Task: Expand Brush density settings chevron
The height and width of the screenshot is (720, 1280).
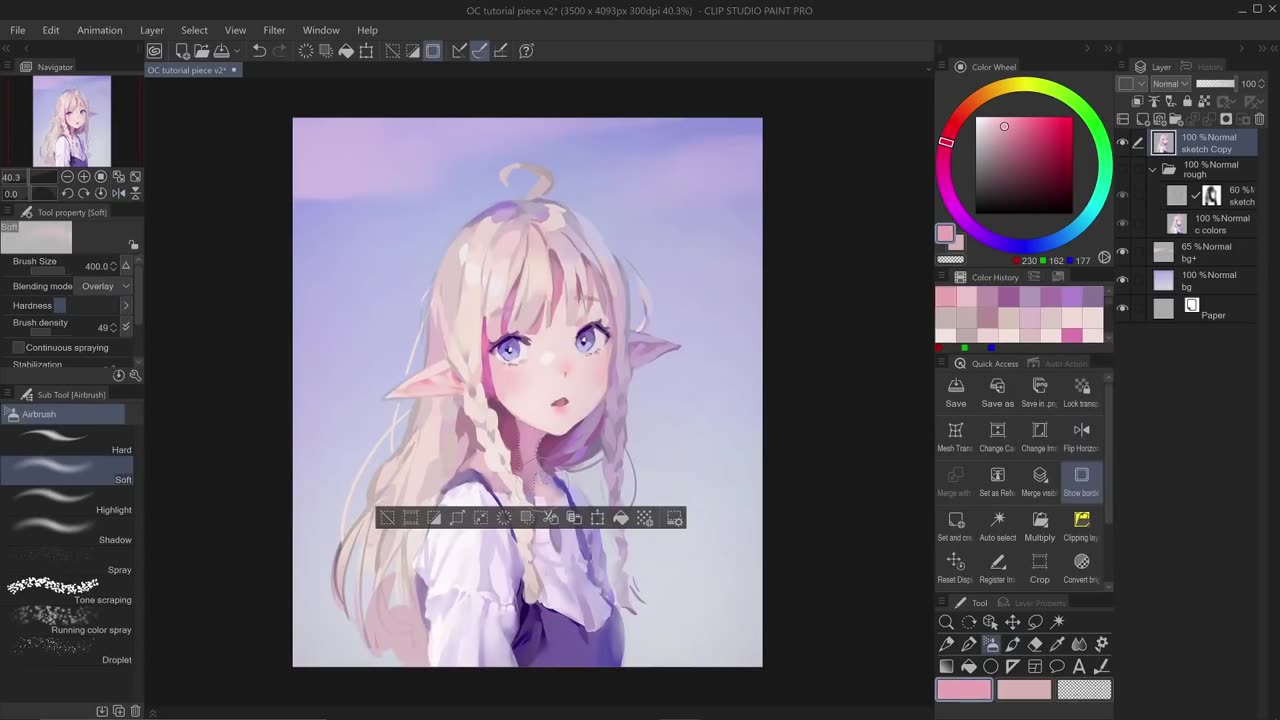Action: tap(126, 327)
